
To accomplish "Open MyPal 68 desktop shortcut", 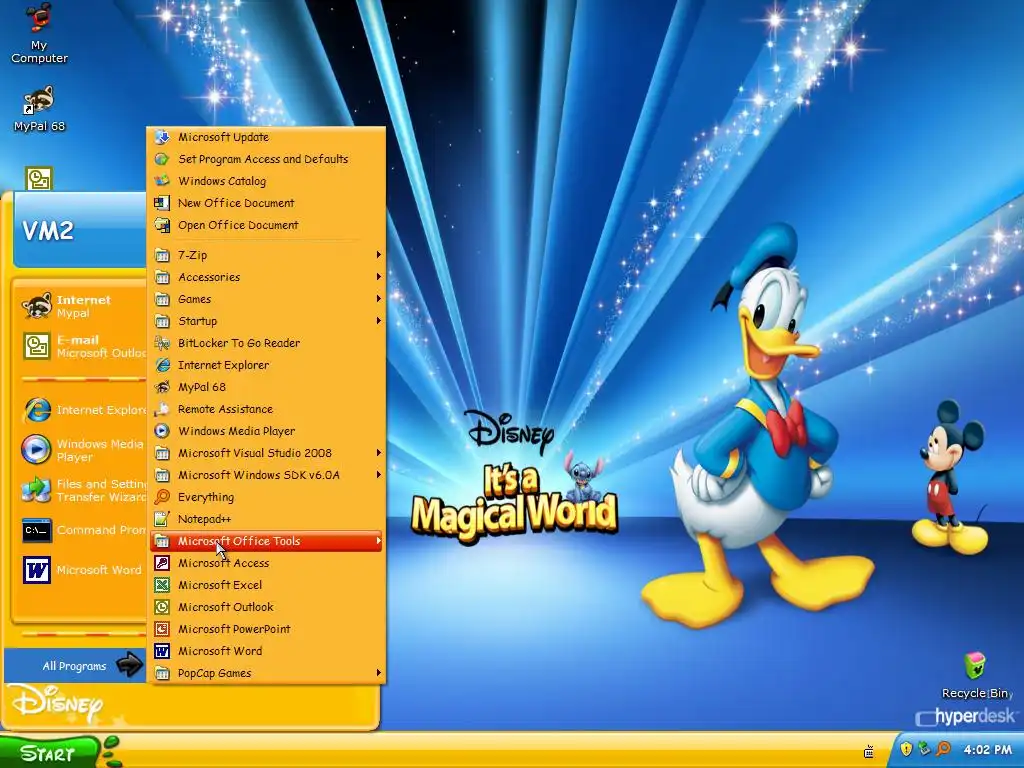I will pos(39,108).
